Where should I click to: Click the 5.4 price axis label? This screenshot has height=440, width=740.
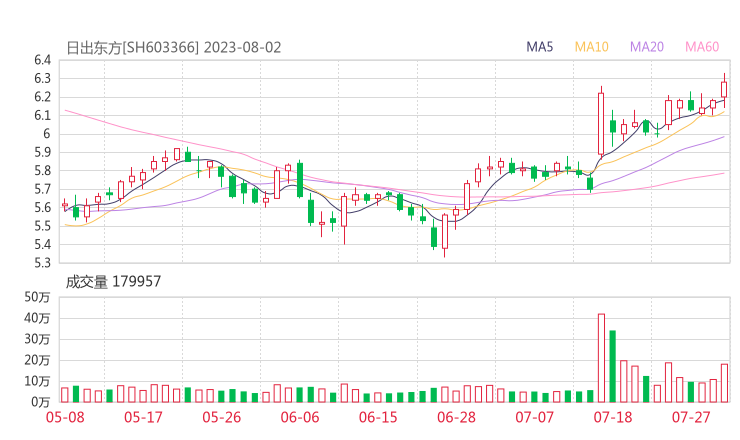tap(42, 245)
